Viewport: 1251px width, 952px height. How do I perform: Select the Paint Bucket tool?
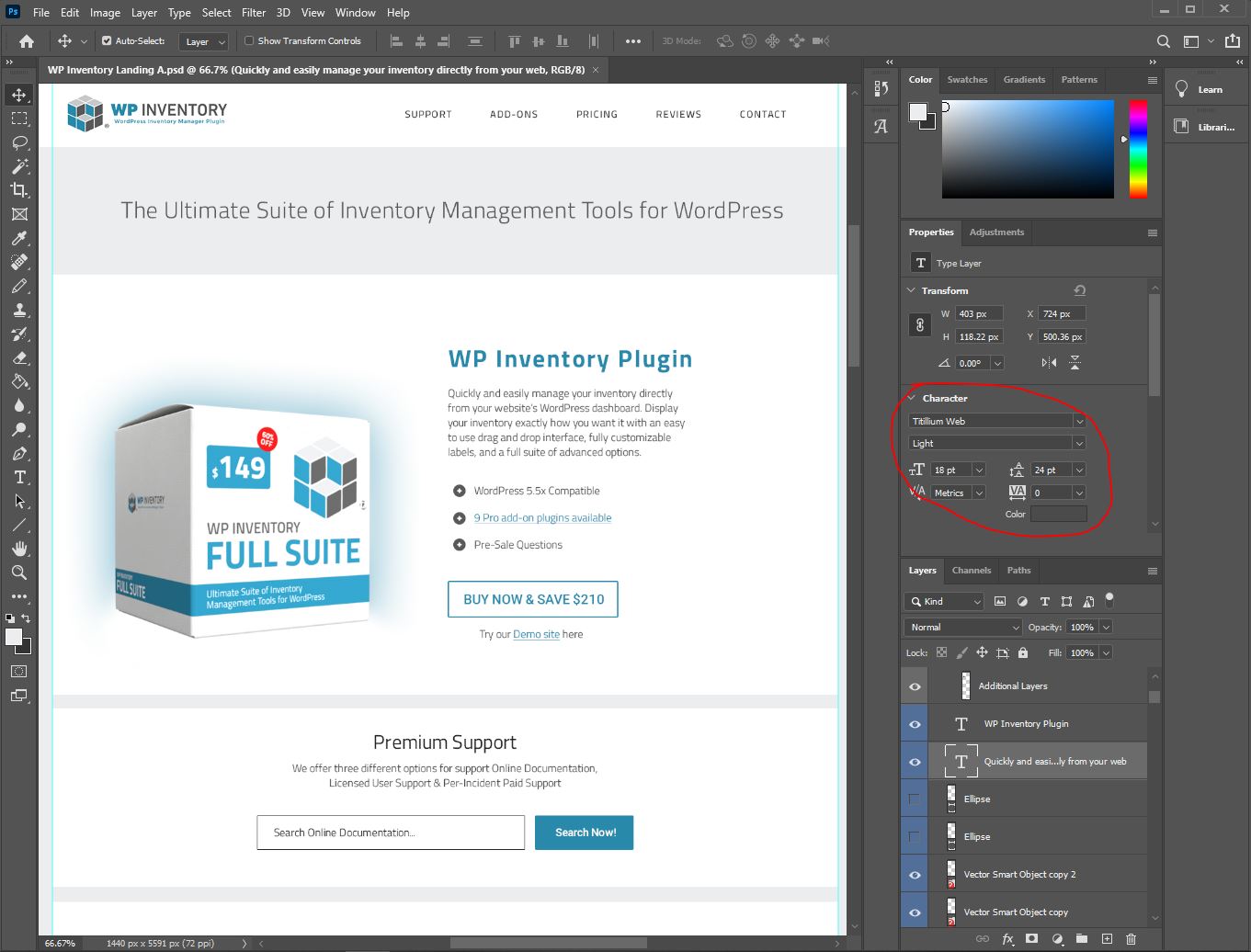click(18, 381)
